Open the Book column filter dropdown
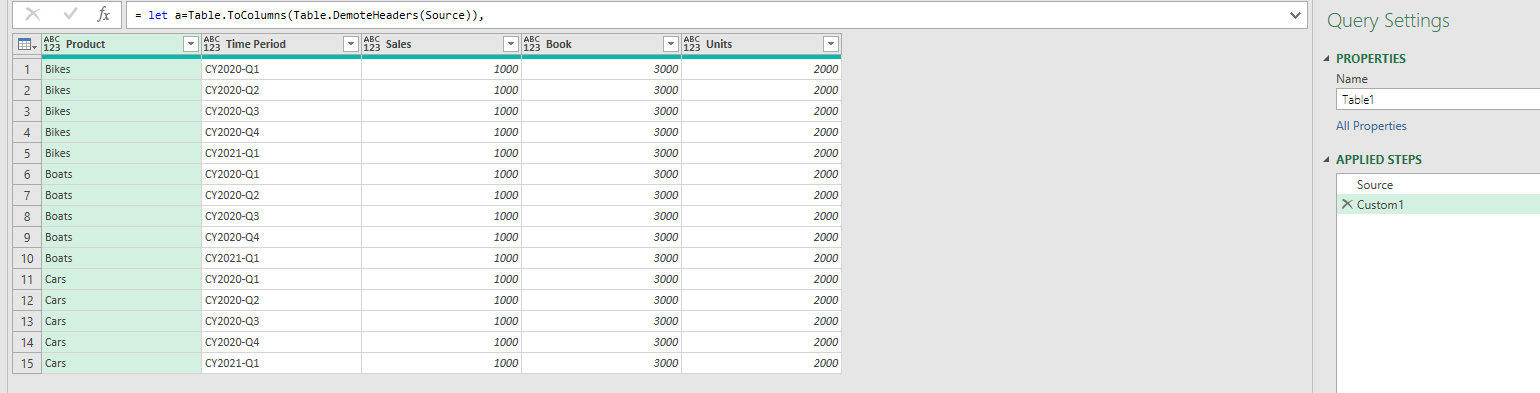 (x=670, y=44)
